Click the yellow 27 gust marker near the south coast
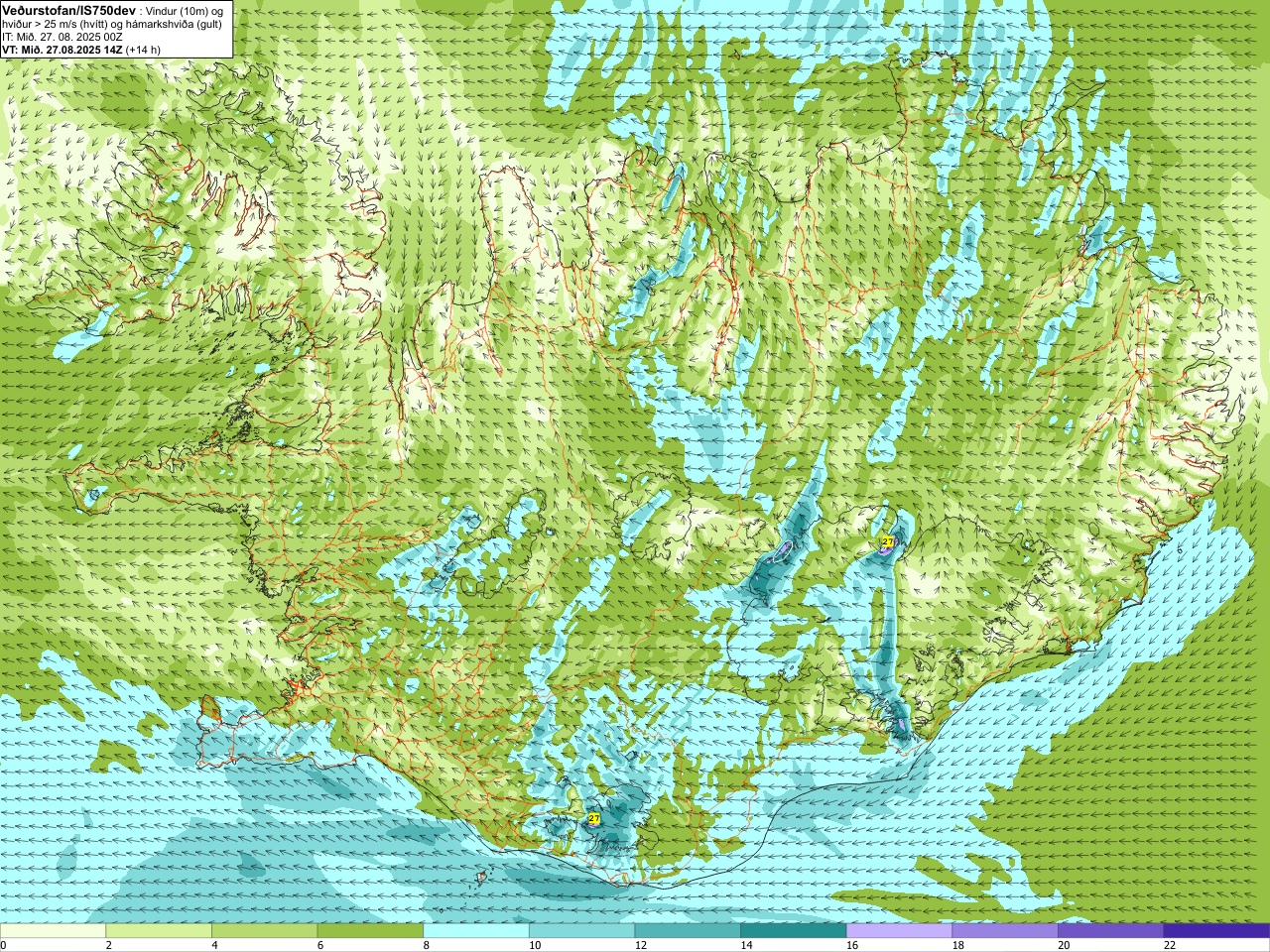 [x=593, y=819]
